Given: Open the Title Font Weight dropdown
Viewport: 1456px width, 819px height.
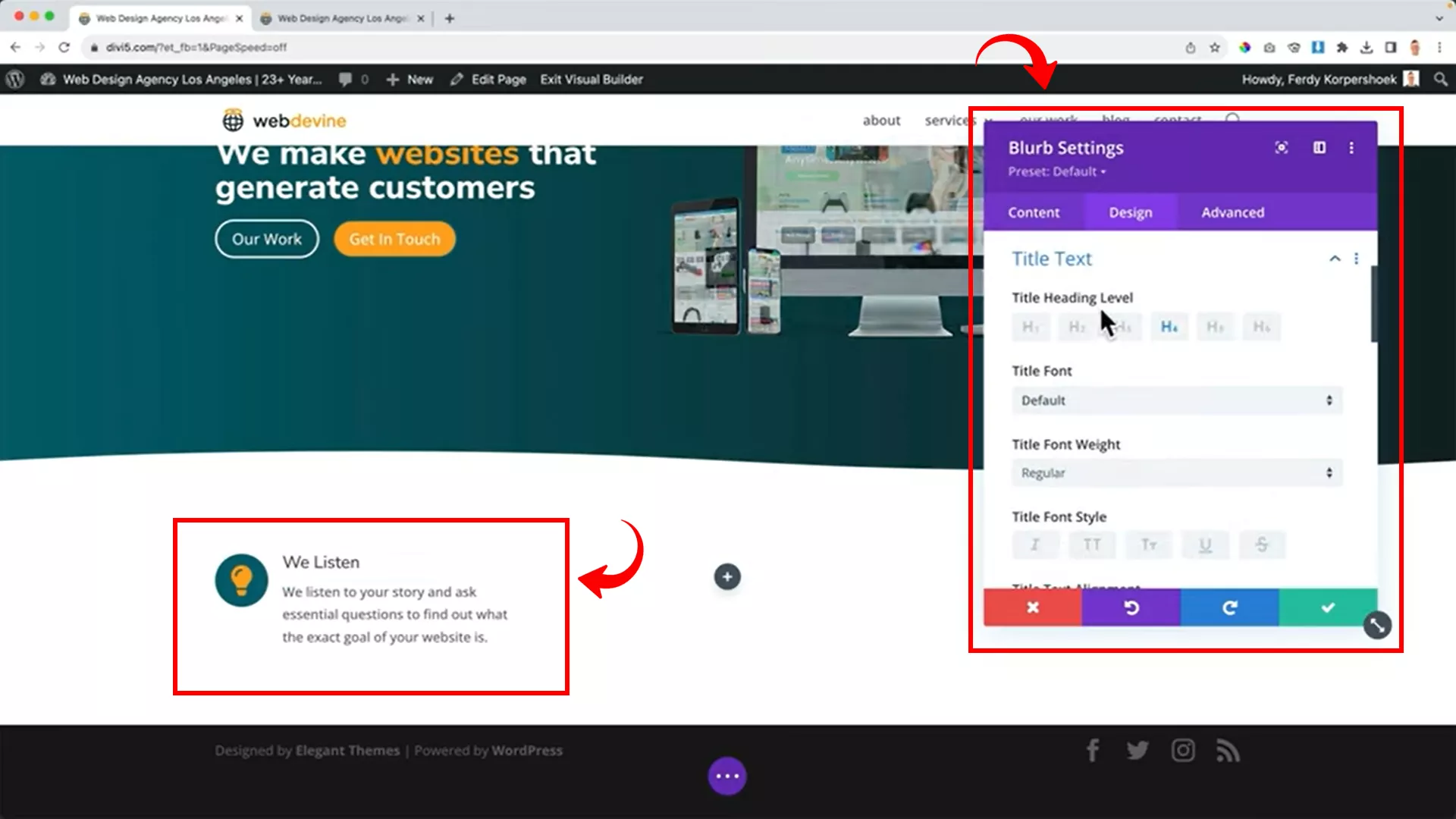Looking at the screenshot, I should 1176,473.
